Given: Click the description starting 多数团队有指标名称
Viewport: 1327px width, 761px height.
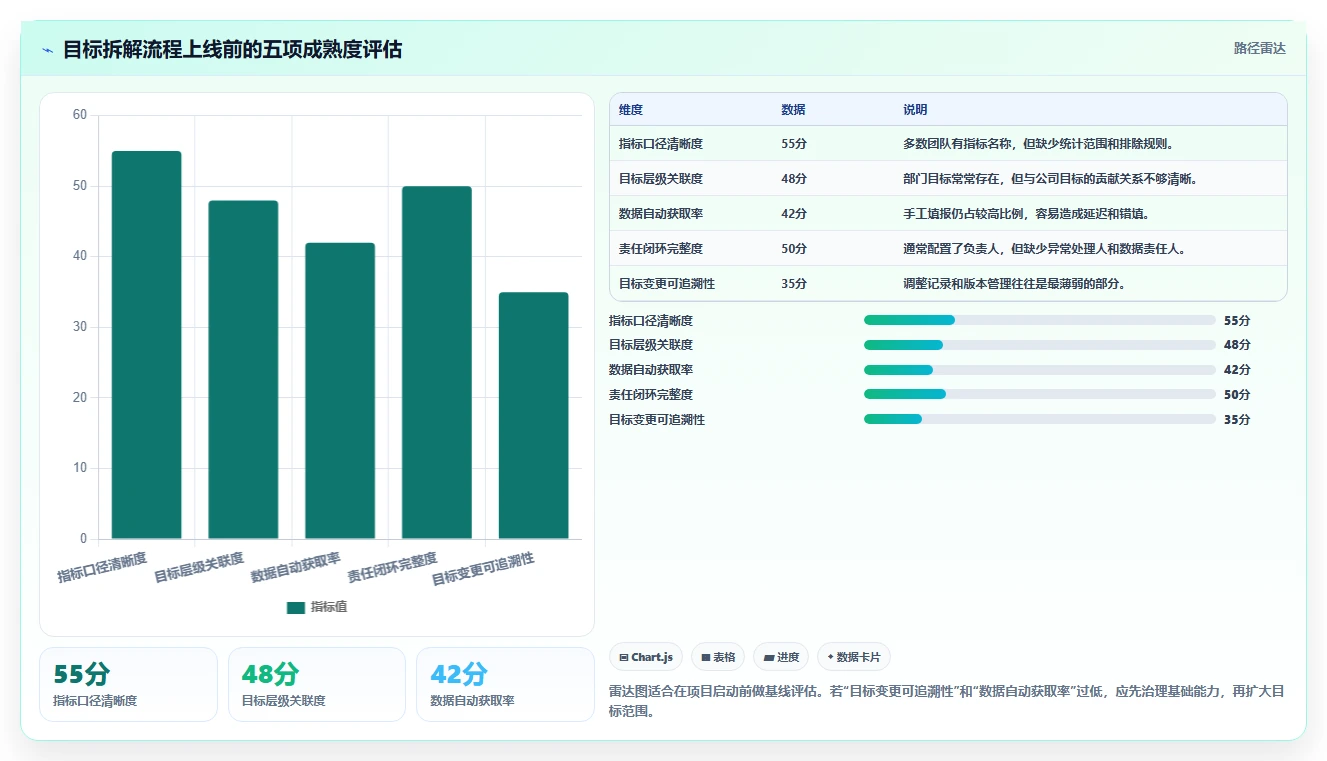Looking at the screenshot, I should pyautogui.click(x=1039, y=144).
